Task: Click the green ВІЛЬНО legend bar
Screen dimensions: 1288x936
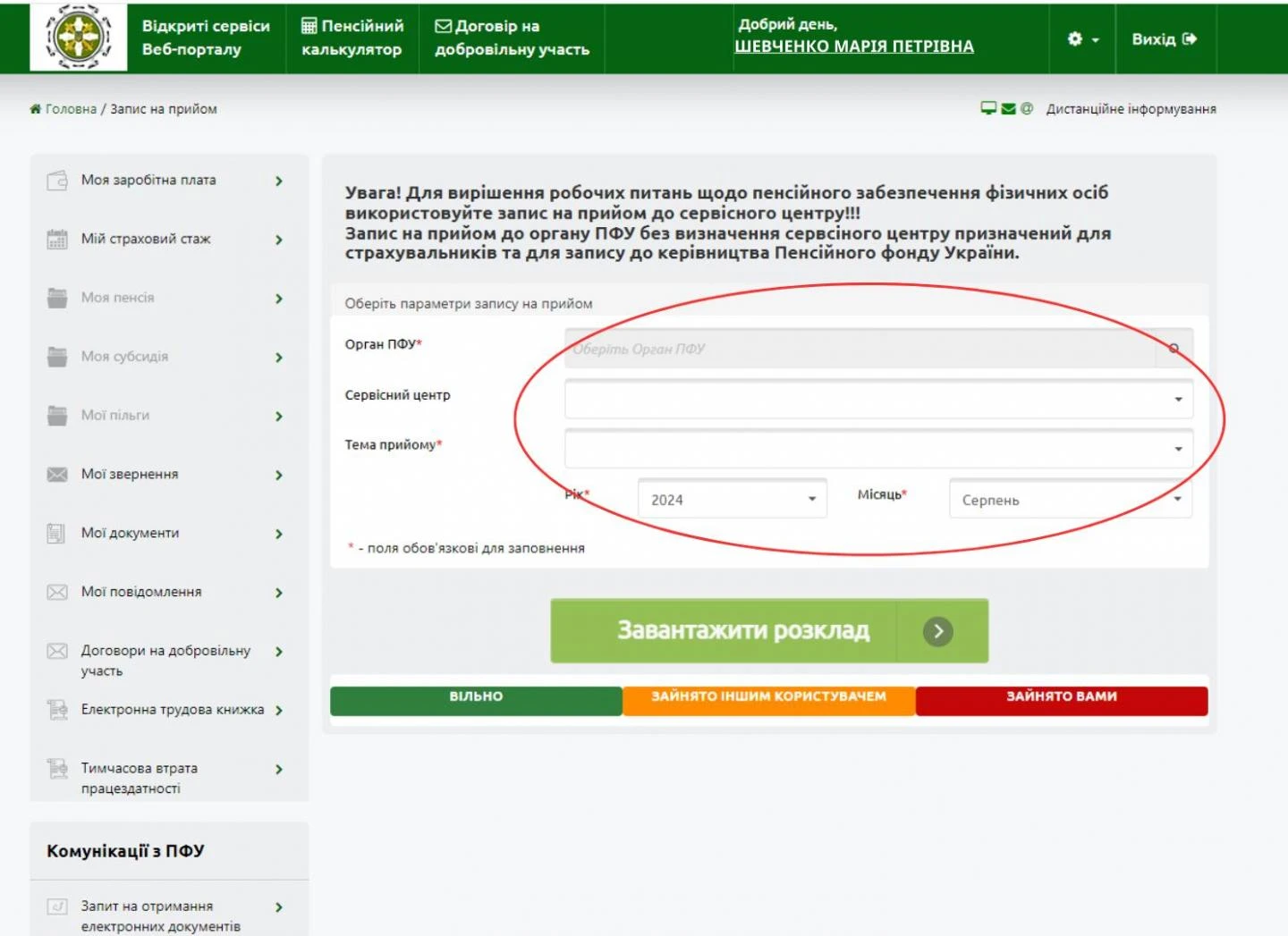Action: (x=476, y=698)
